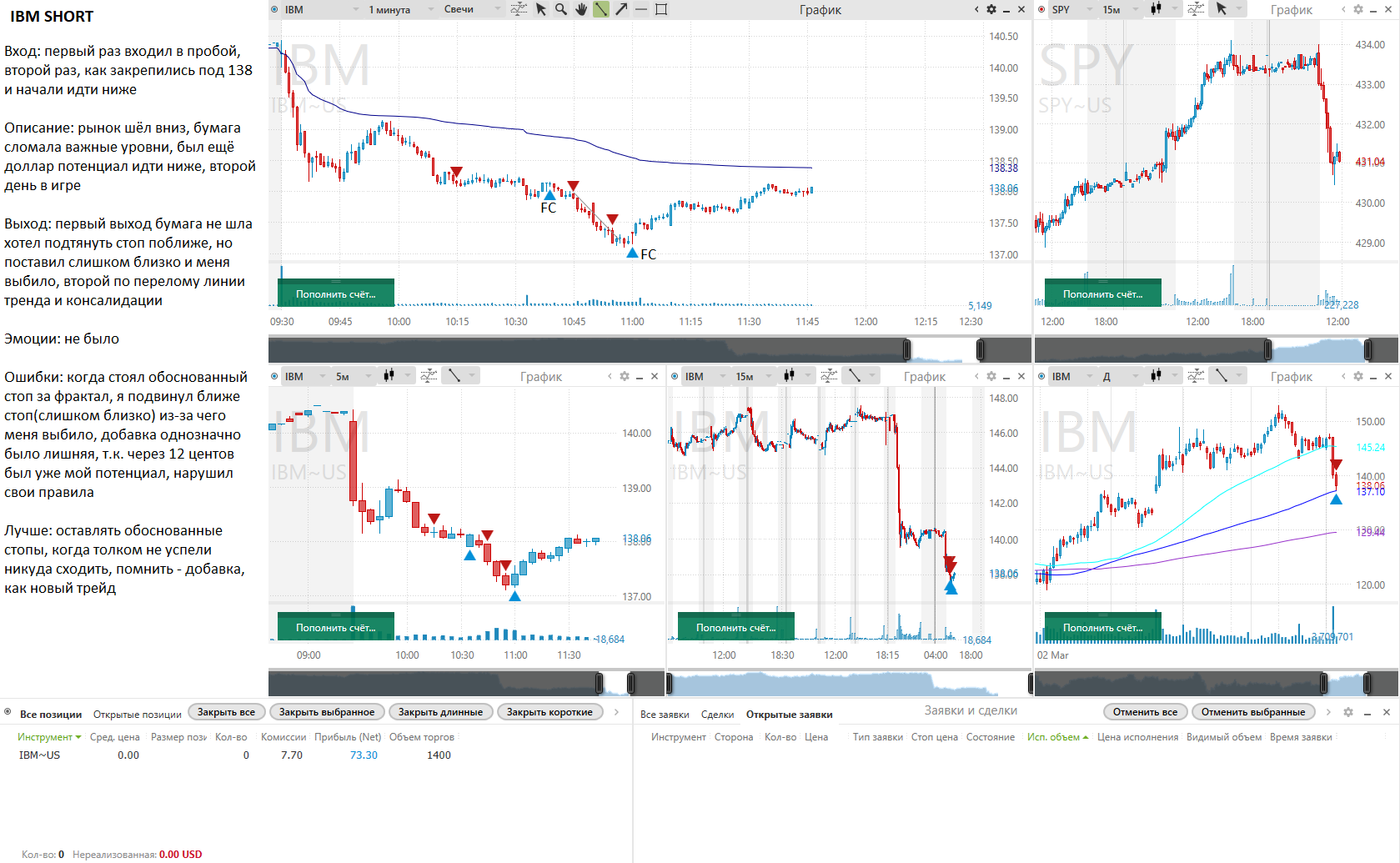Select the line drawing tool in the IBM daily chart

1221,376
